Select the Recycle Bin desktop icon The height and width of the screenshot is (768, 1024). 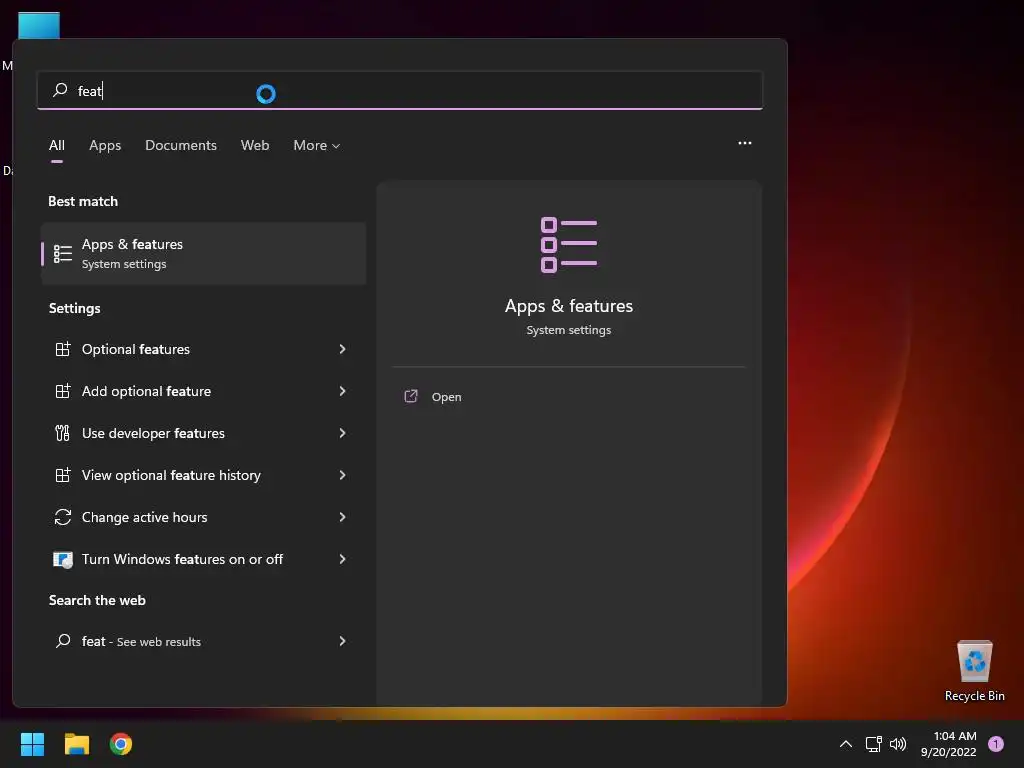pos(974,671)
